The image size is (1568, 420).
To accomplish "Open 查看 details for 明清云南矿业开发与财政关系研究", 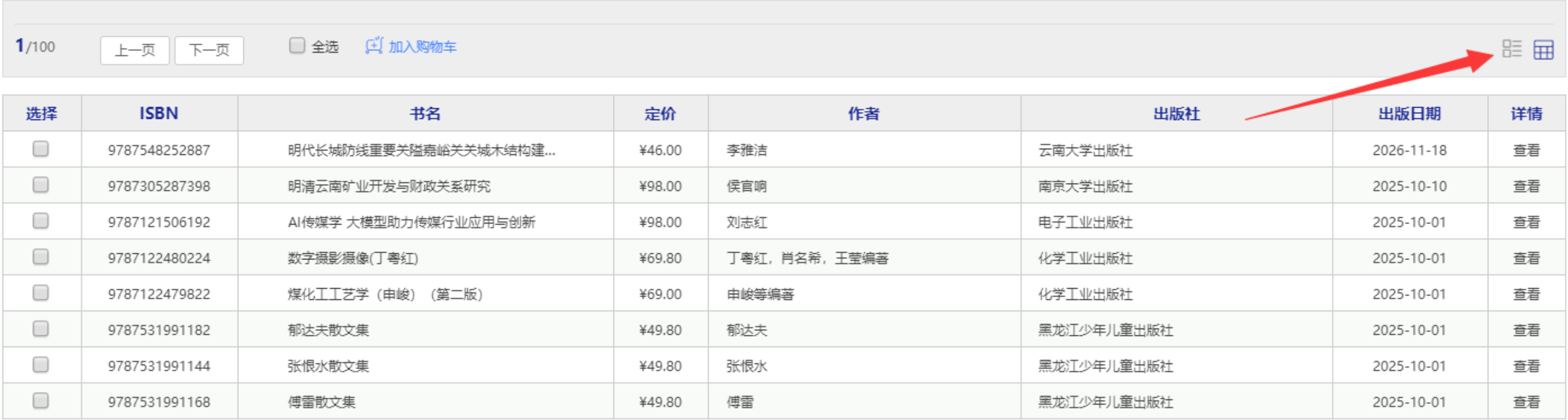I will [x=1526, y=186].
